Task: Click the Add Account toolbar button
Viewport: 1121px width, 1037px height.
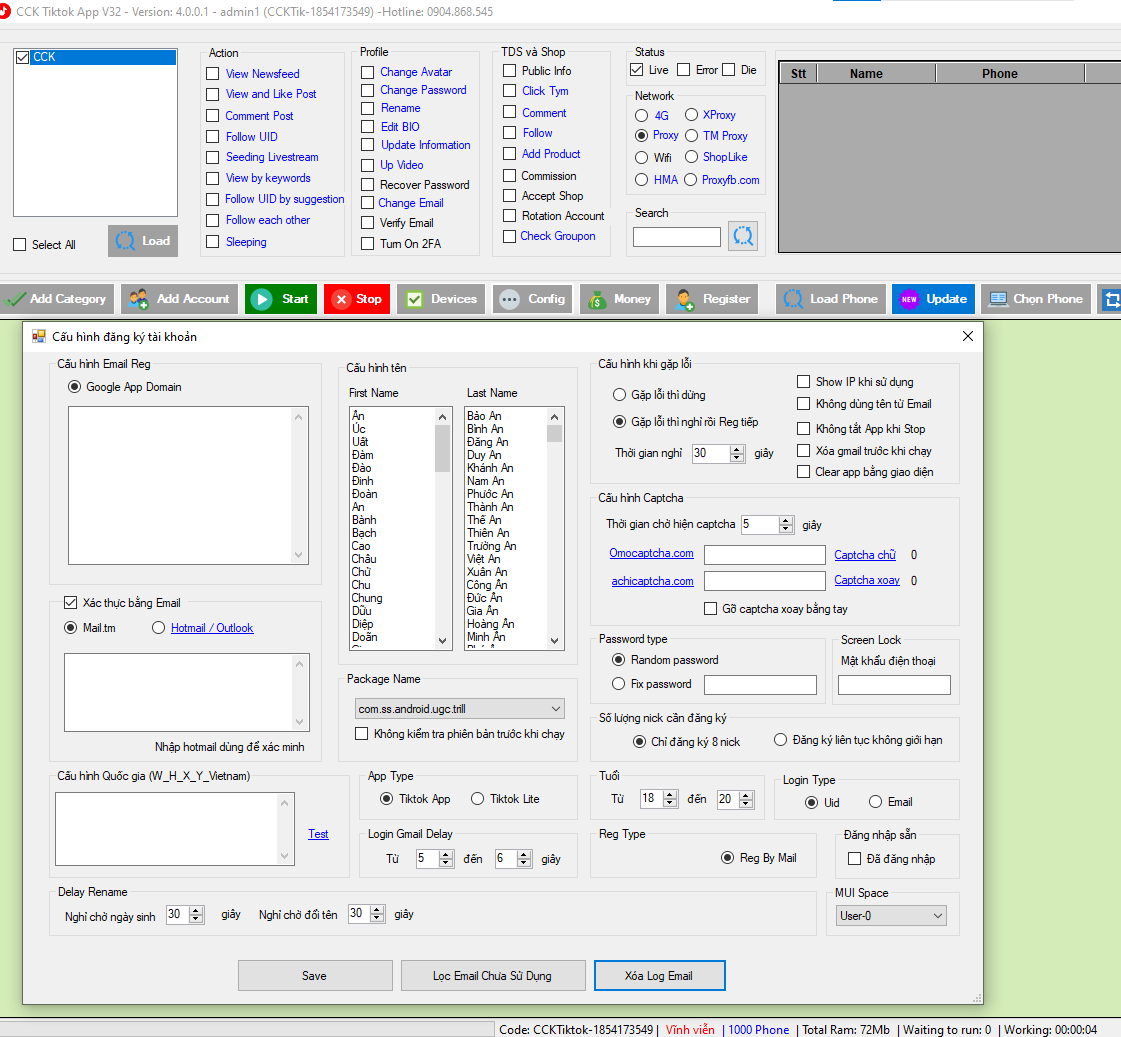Action: tap(179, 299)
